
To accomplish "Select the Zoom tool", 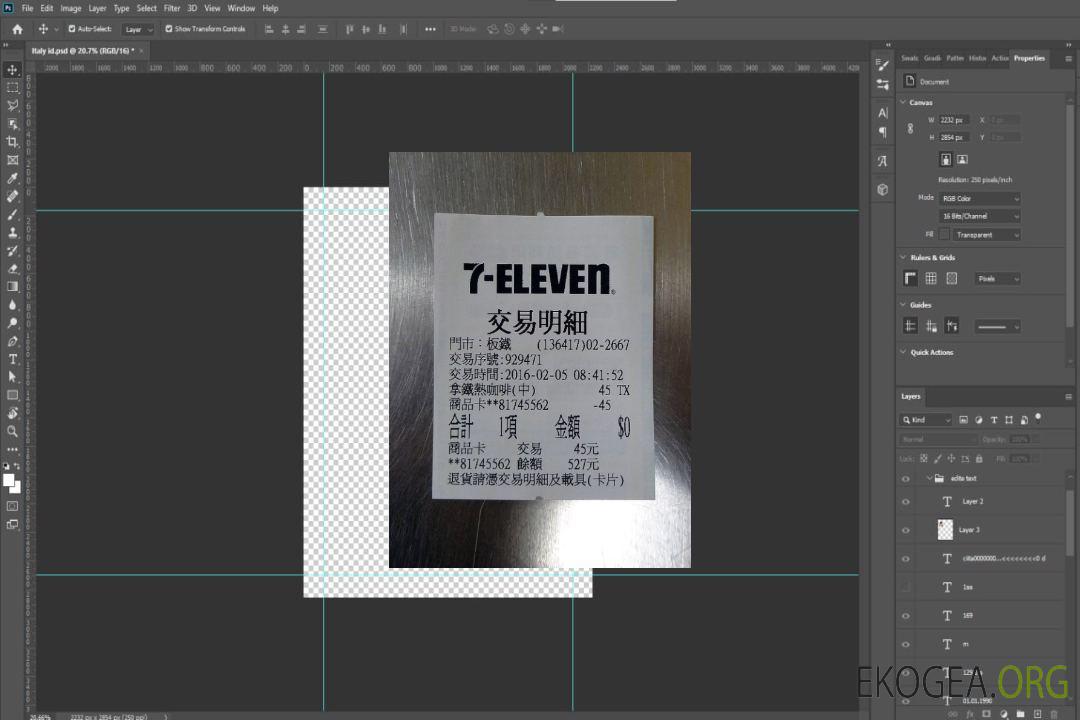I will pos(12,431).
